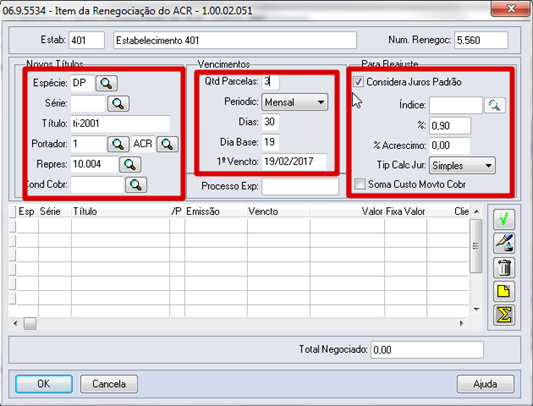Click the trash can delete icon
Image resolution: width=533 pixels, height=406 pixels.
(x=504, y=267)
